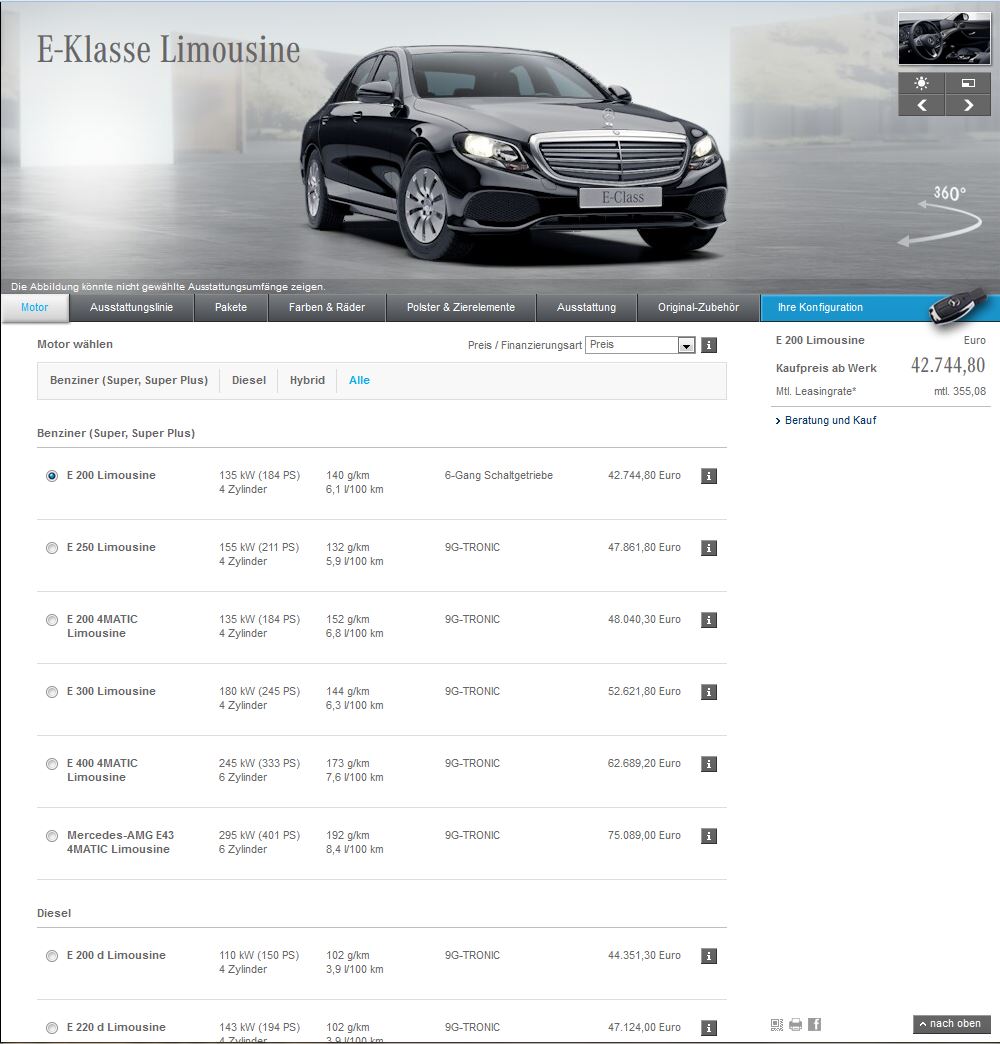The height and width of the screenshot is (1044, 1000).
Task: Open info for E 200 d Limousine
Action: point(709,956)
